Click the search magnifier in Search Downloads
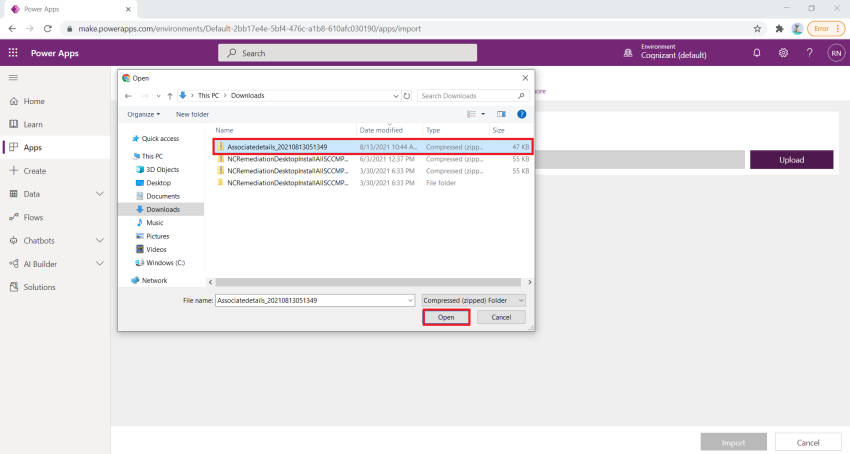This screenshot has height=454, width=850. coord(521,96)
